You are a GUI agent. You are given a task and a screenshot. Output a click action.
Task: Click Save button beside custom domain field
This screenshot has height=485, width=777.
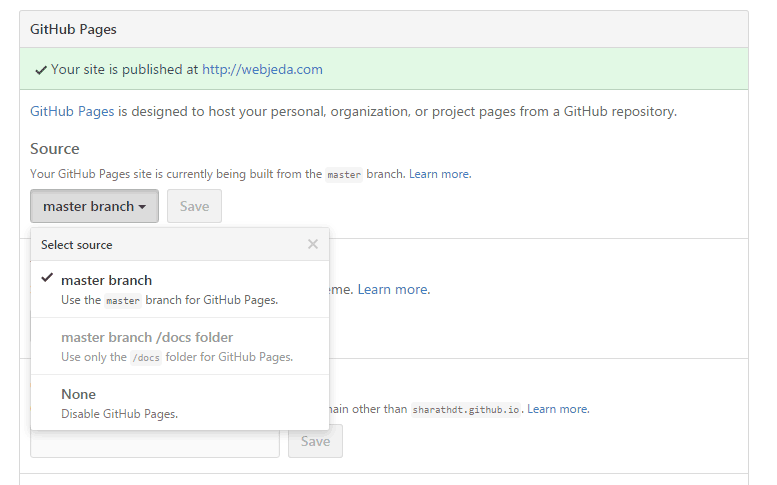tap(315, 441)
